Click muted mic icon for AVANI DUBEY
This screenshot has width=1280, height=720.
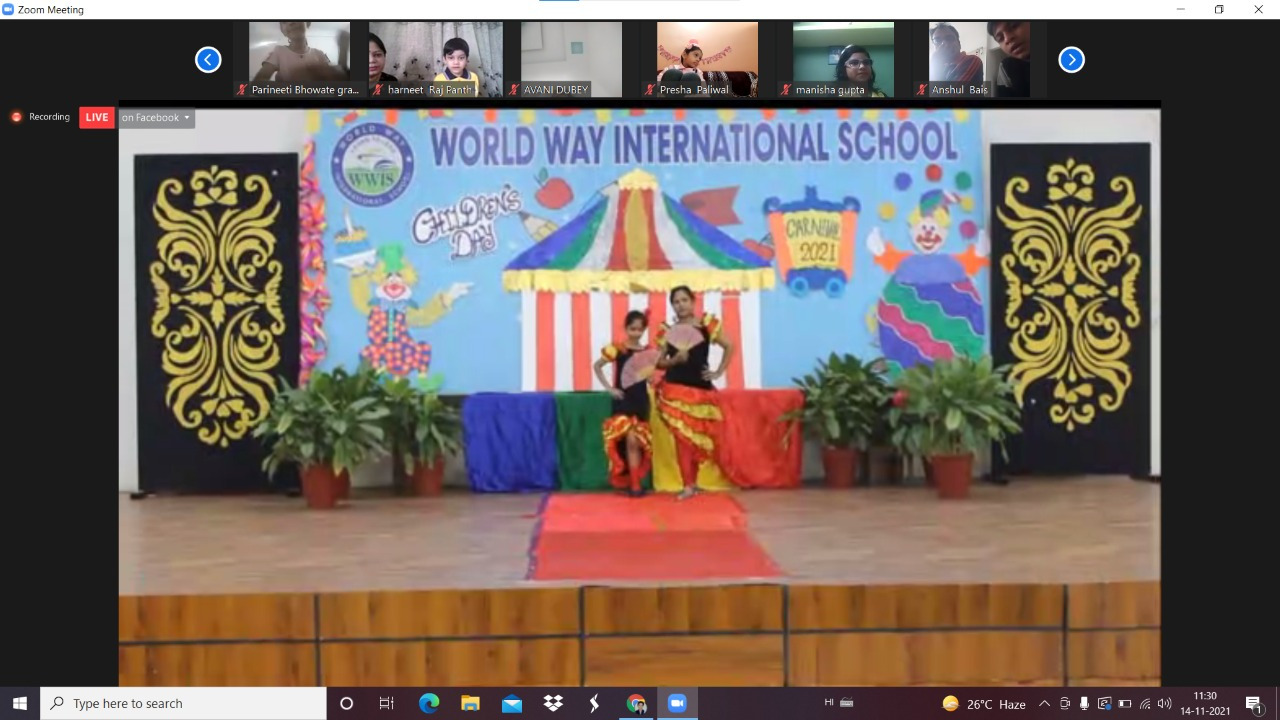coord(514,90)
